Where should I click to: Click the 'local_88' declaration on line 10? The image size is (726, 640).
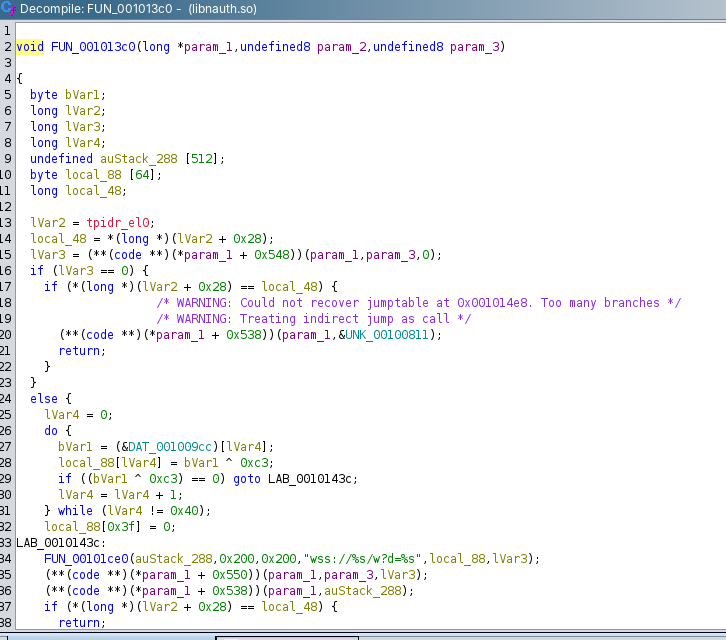tap(93, 175)
